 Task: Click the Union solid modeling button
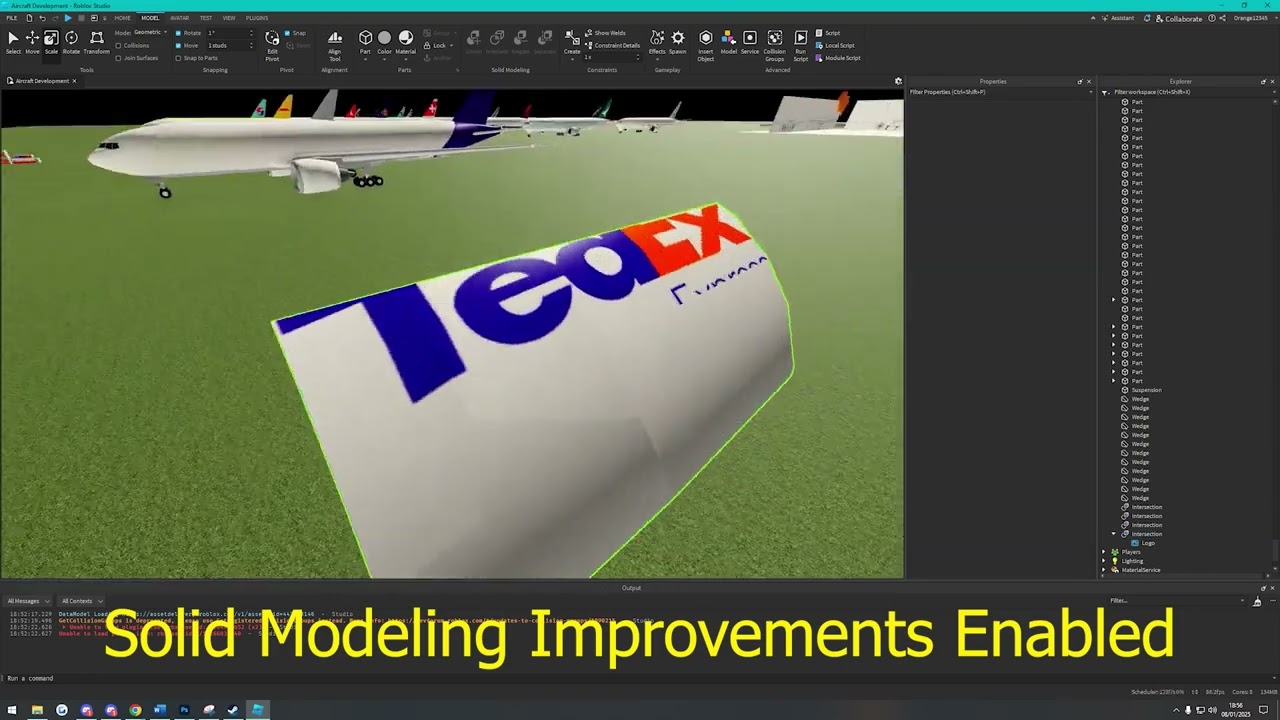click(x=473, y=42)
